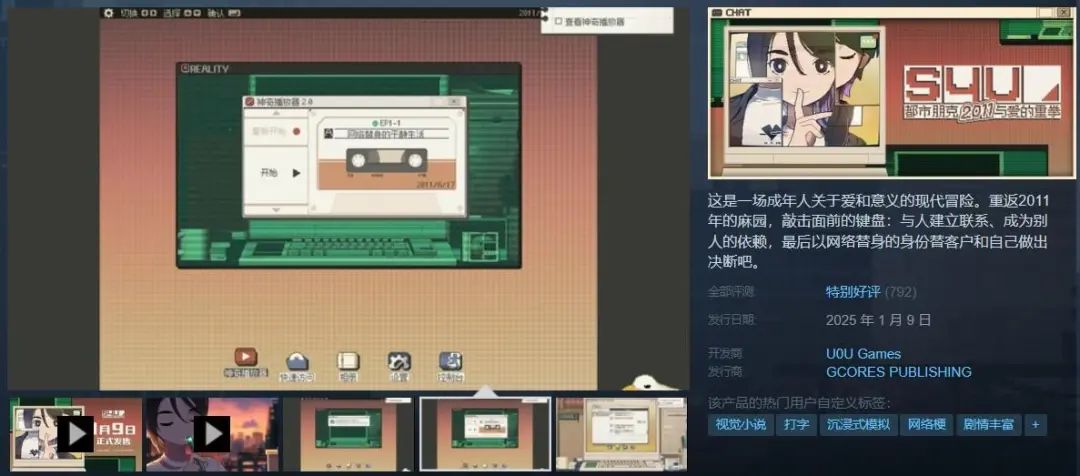Screen dimensions: 1080x476
Task: Play the second trailer with sunset girl
Action: pyautogui.click(x=212, y=434)
